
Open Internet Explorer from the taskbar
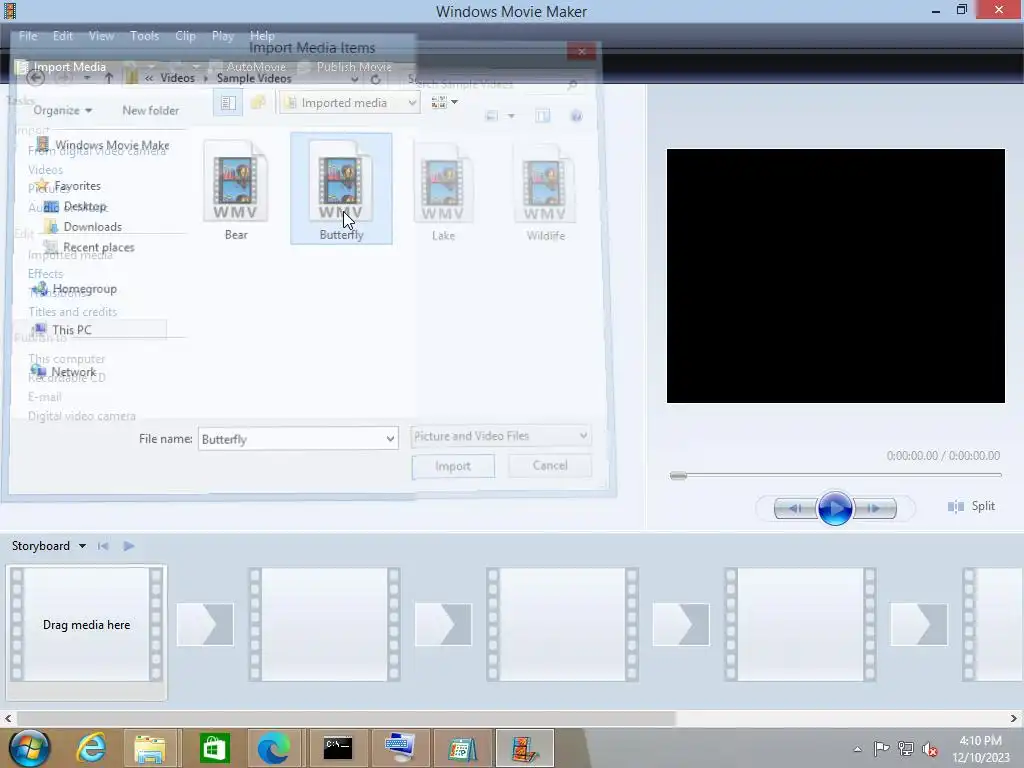(x=91, y=748)
